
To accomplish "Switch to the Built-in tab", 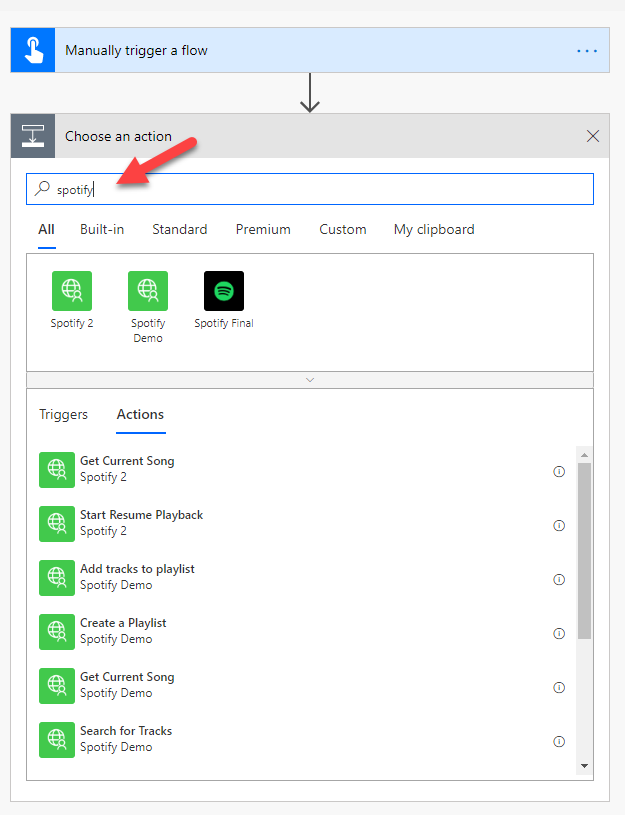I will pyautogui.click(x=102, y=229).
